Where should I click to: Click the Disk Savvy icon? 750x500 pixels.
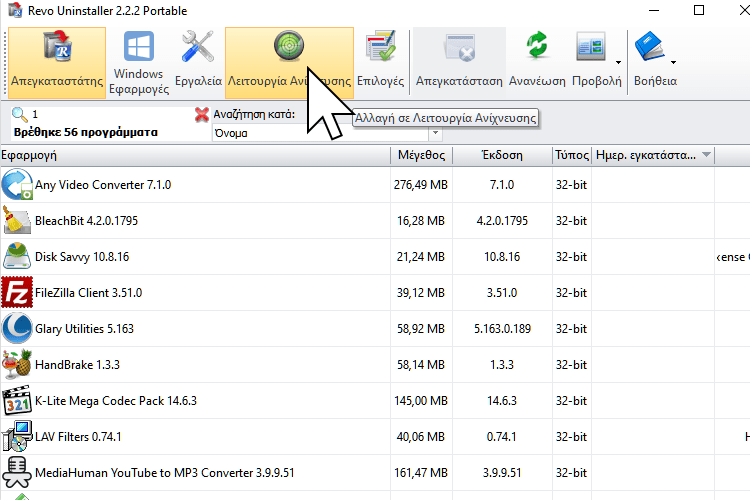pyautogui.click(x=17, y=256)
